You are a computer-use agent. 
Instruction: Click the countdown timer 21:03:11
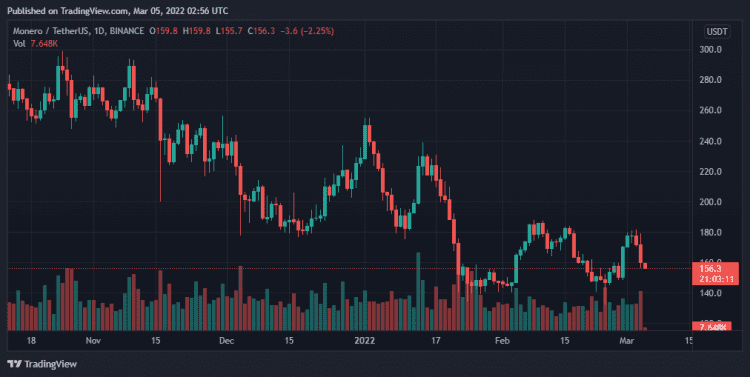click(x=716, y=279)
